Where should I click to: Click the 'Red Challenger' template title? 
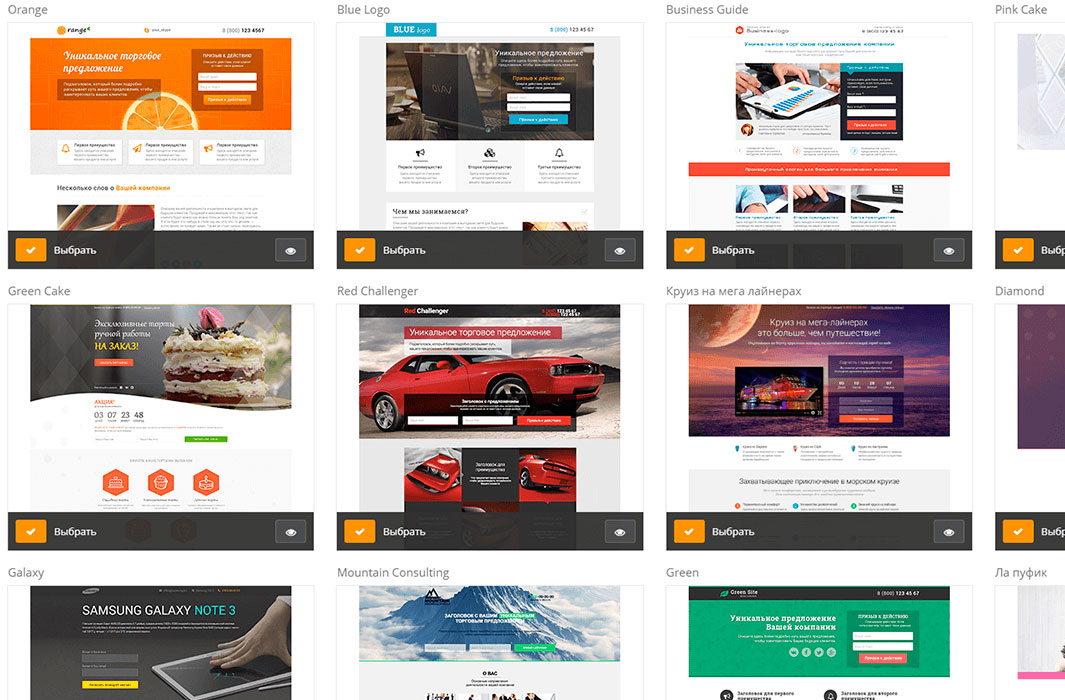[378, 291]
